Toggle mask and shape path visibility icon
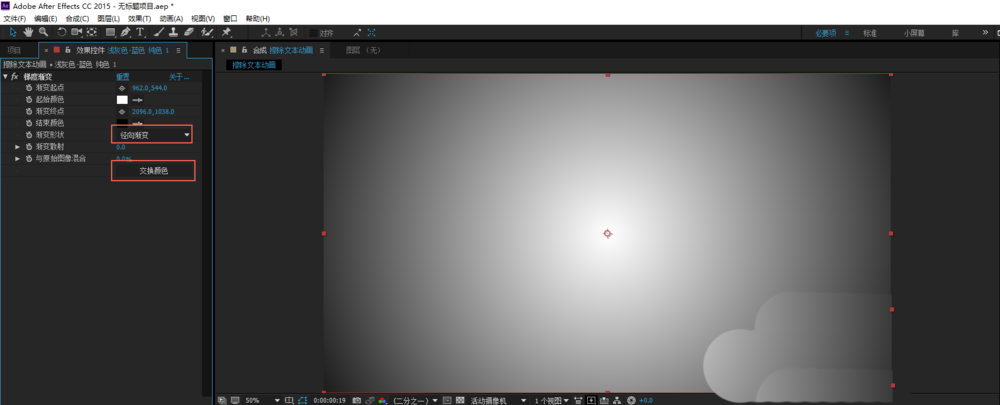The width and height of the screenshot is (1000, 405). [x=303, y=400]
